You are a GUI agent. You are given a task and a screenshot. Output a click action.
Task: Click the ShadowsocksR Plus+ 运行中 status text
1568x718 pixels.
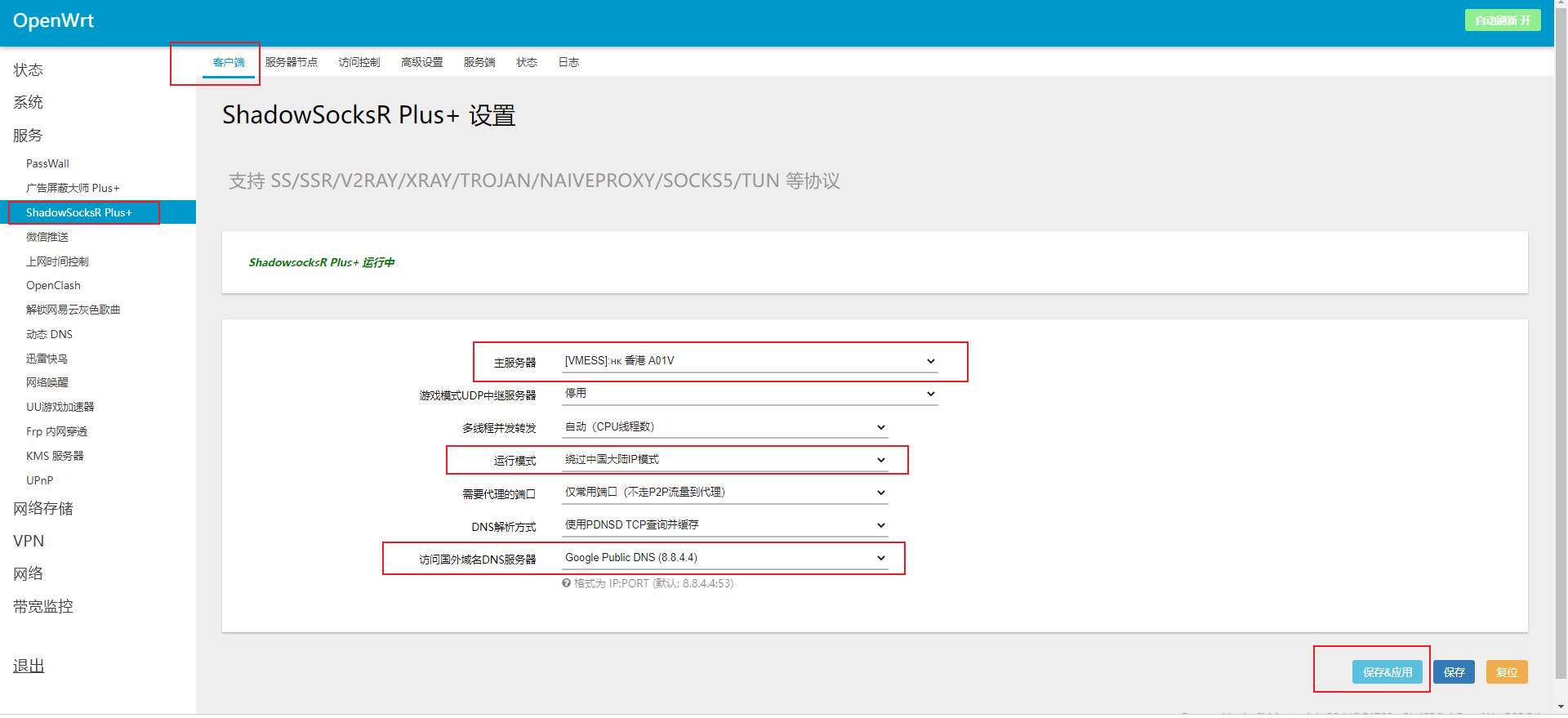[x=322, y=262]
